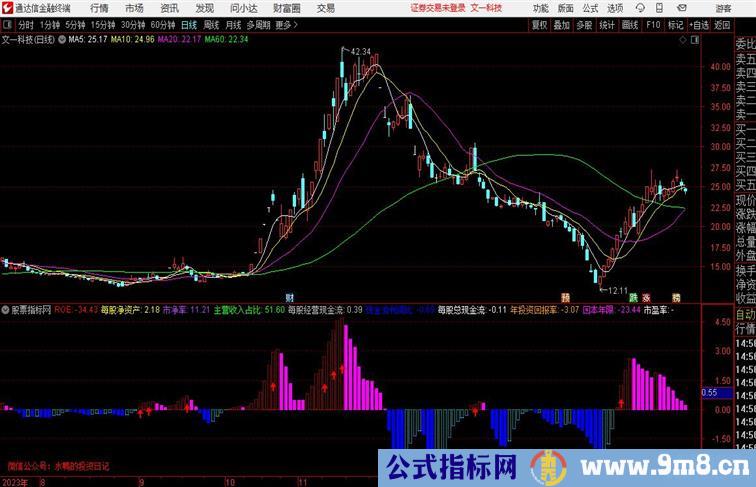Select the 周线 period tab
The width and height of the screenshot is (756, 487).
point(211,25)
